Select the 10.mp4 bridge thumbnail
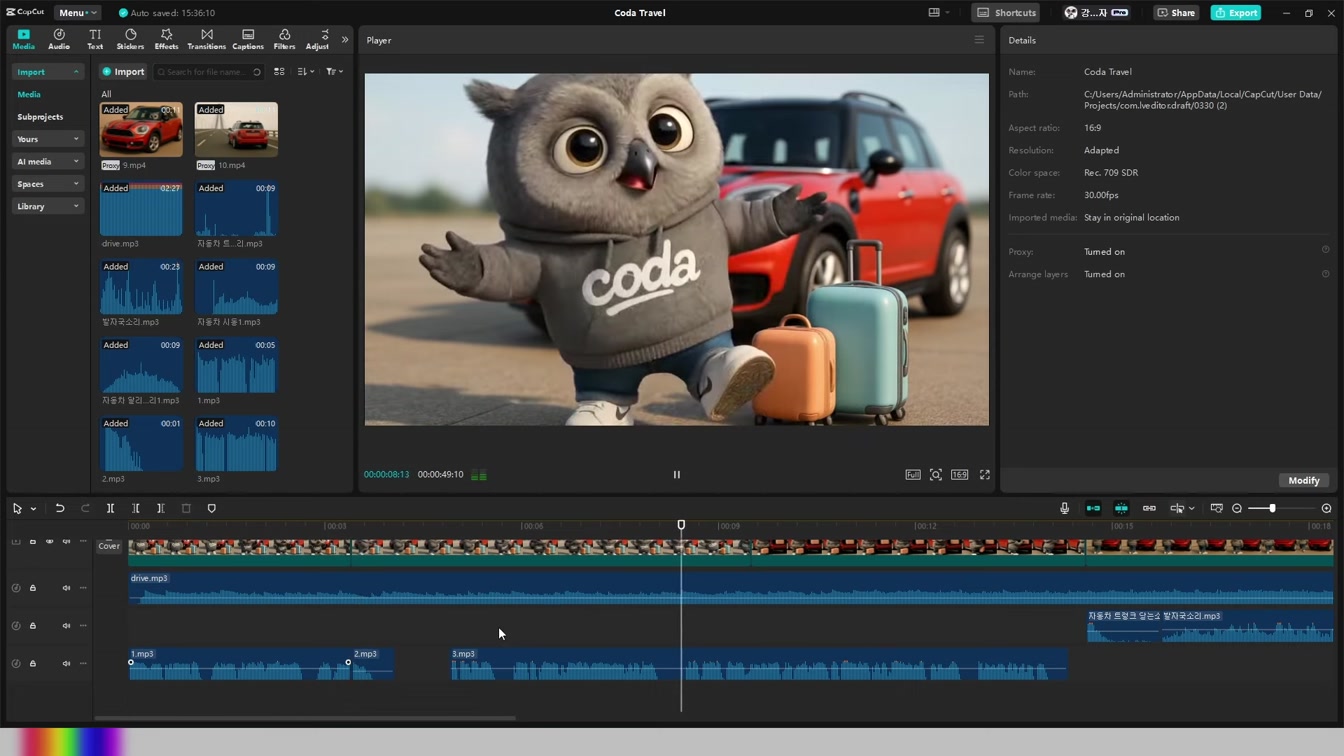The height and width of the screenshot is (756, 1344). point(236,129)
